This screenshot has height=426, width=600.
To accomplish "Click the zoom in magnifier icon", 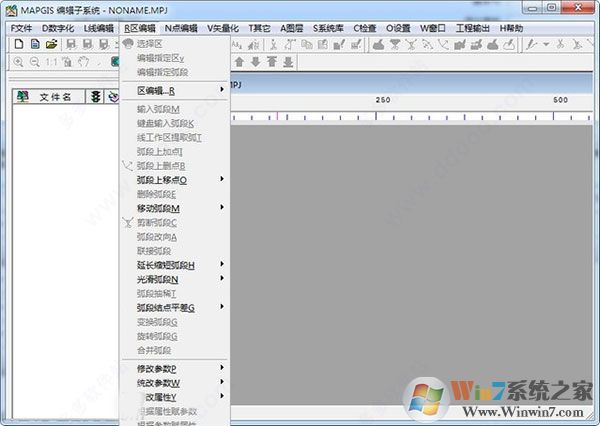I will [x=18, y=62].
